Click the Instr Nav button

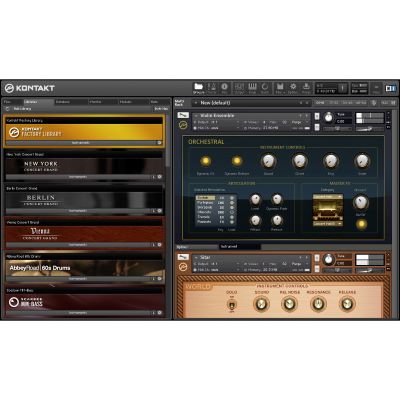161,109
